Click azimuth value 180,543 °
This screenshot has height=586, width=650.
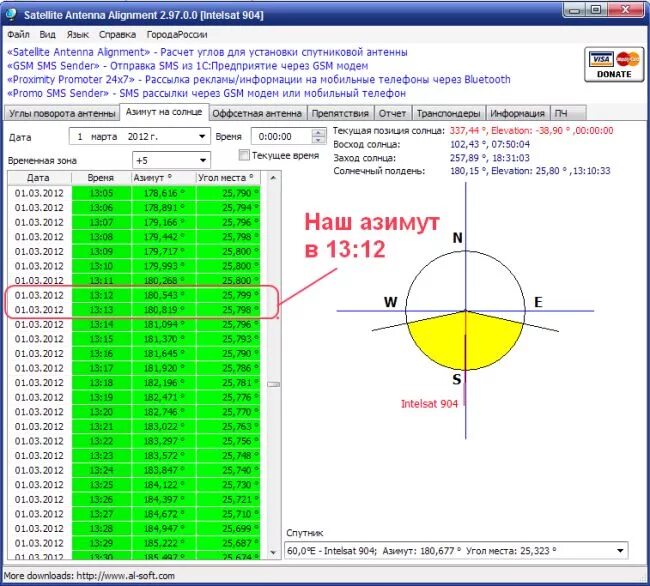coord(163,295)
